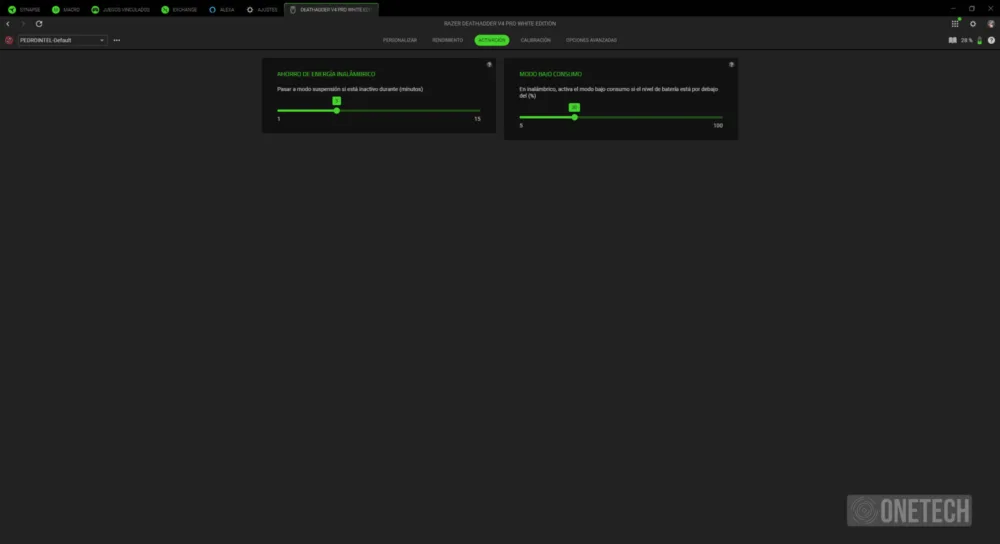Click the Razer DeathAdder V4 Pro White Edition title
The width and height of the screenshot is (1000, 544).
(x=500, y=24)
